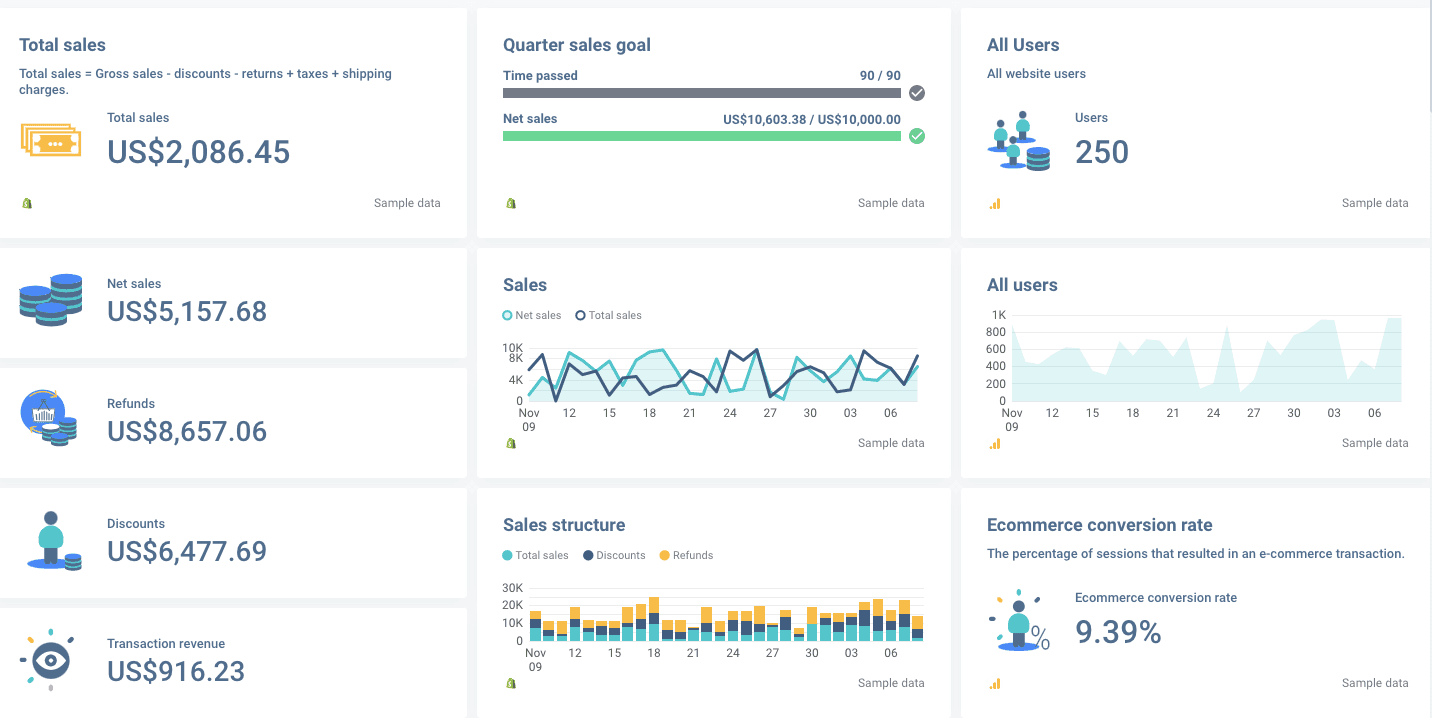Toggle Net sales legend in Sales chart

pyautogui.click(x=532, y=315)
